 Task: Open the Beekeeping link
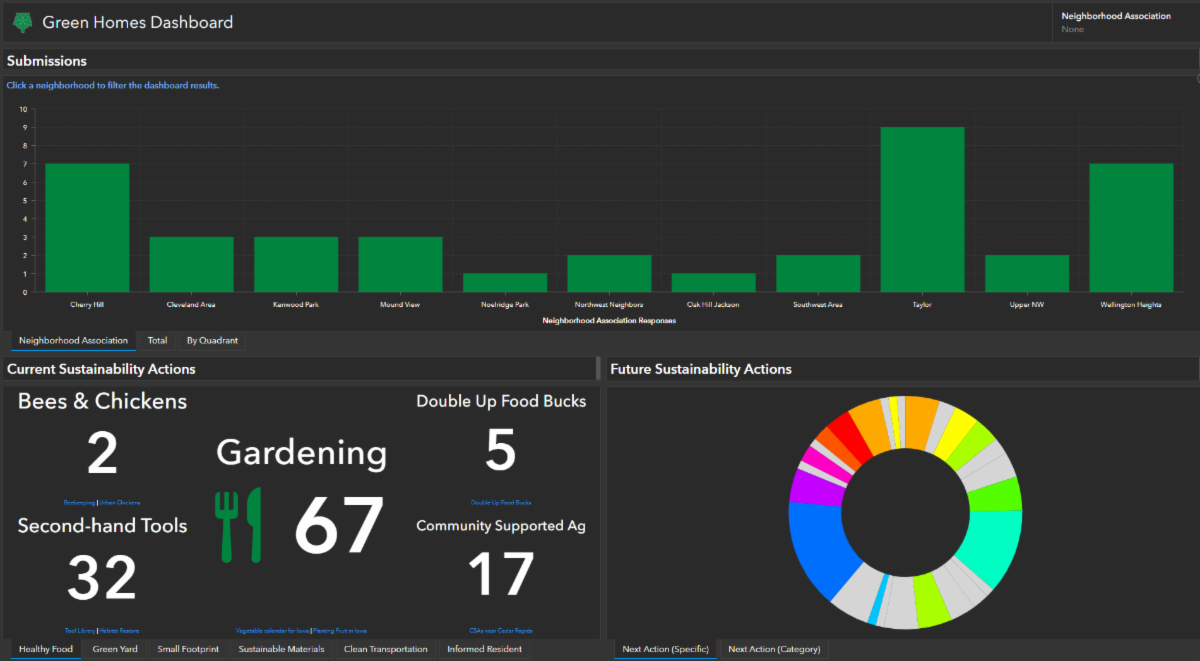click(79, 502)
